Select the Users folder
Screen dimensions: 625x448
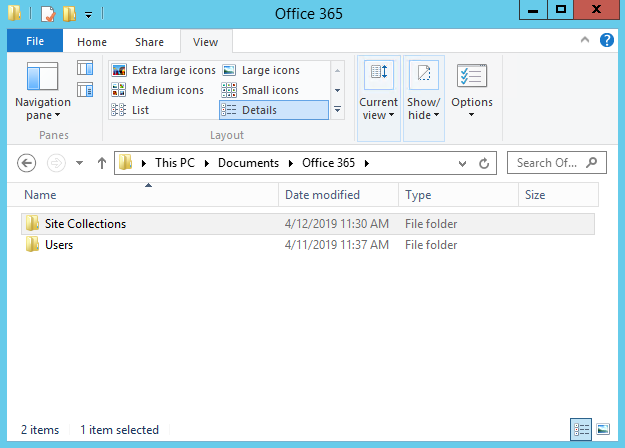tap(308, 245)
